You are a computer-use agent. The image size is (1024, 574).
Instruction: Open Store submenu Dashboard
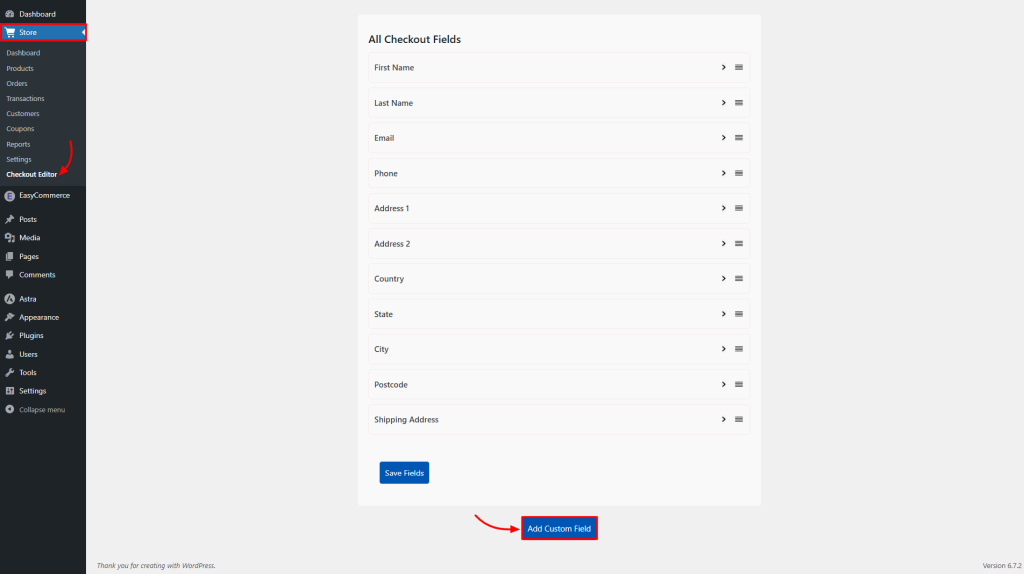pos(24,53)
